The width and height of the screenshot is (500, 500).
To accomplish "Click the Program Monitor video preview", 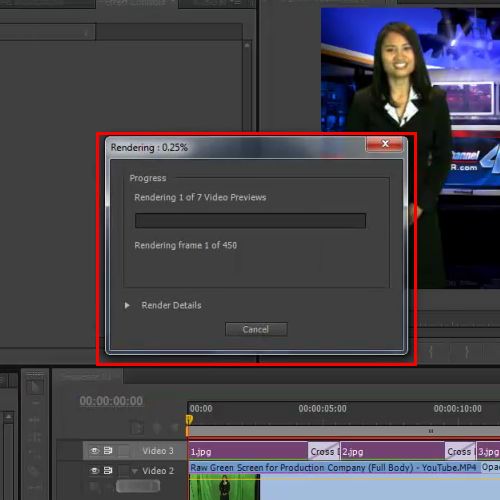I will (410, 148).
